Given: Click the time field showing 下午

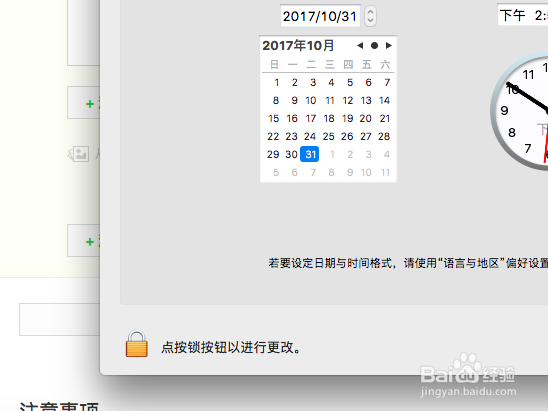Looking at the screenshot, I should click(522, 15).
